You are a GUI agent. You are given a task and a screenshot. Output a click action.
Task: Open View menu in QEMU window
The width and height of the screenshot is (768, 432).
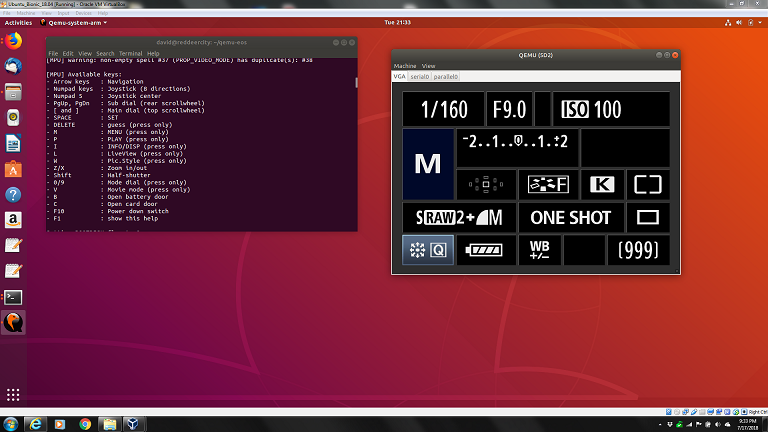pos(429,66)
